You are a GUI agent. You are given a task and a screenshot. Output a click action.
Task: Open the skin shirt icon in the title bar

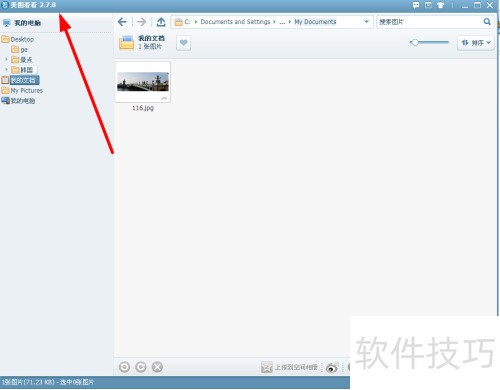440,5
